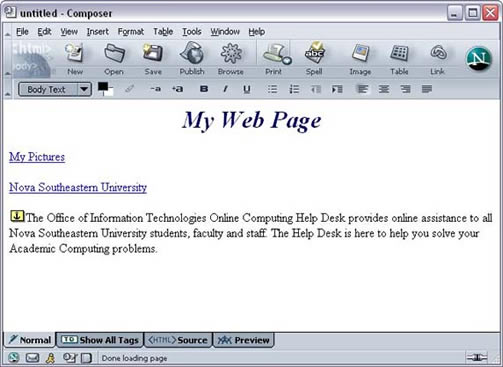This screenshot has width=503, height=367.
Task: Minimize the Composer window
Action: pos(454,13)
